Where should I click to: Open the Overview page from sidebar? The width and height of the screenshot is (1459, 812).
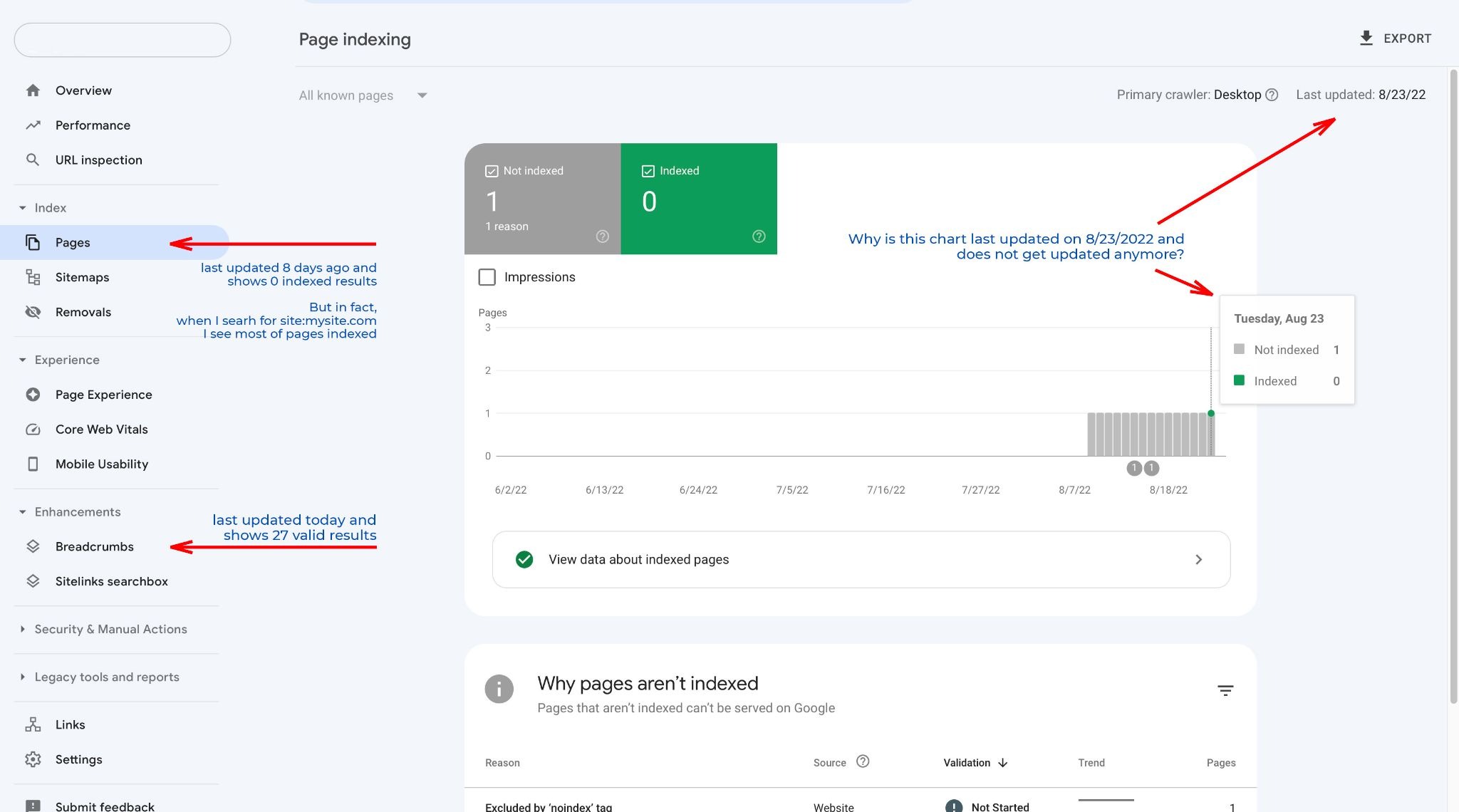coord(83,90)
